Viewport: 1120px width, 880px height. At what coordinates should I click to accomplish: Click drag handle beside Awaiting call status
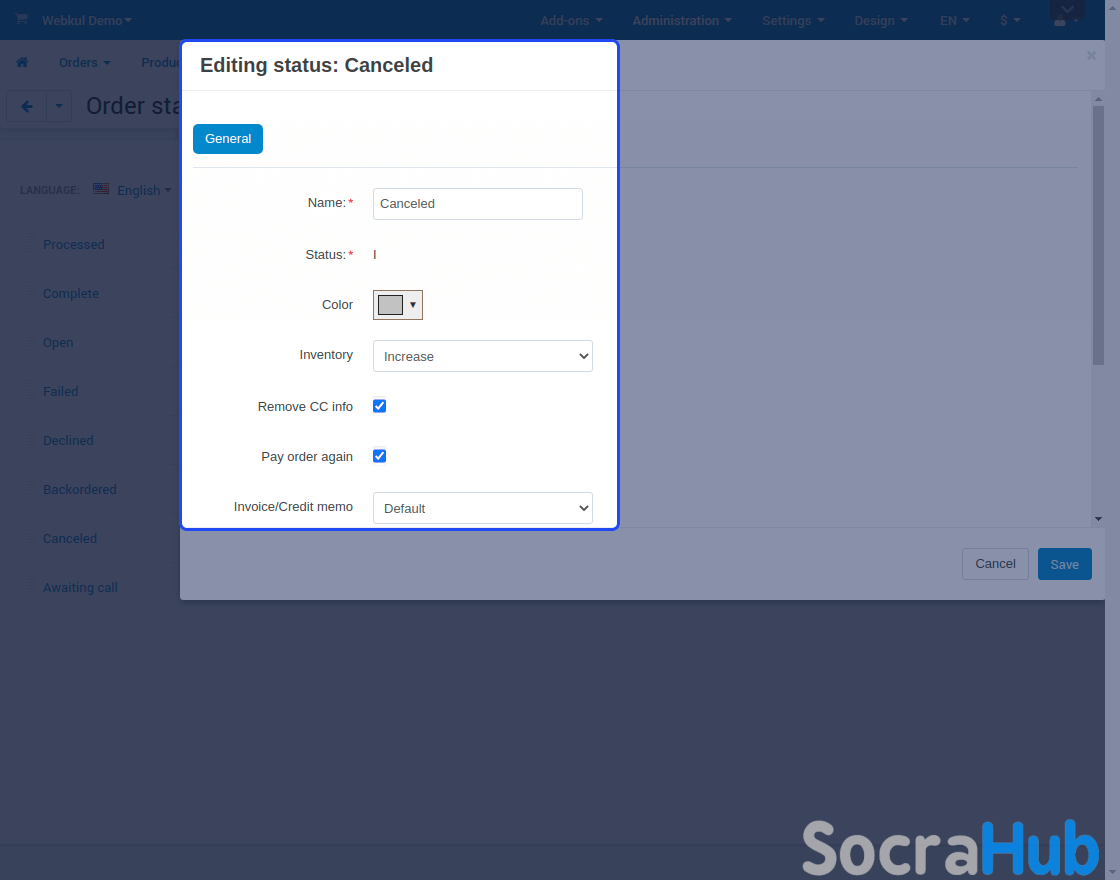point(28,588)
